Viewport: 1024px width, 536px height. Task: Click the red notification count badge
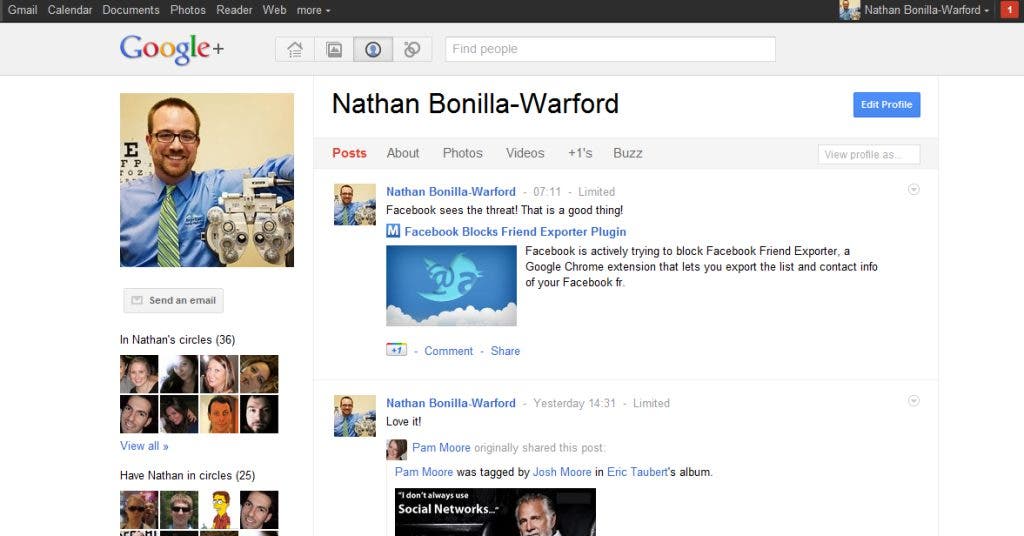pyautogui.click(x=1010, y=10)
